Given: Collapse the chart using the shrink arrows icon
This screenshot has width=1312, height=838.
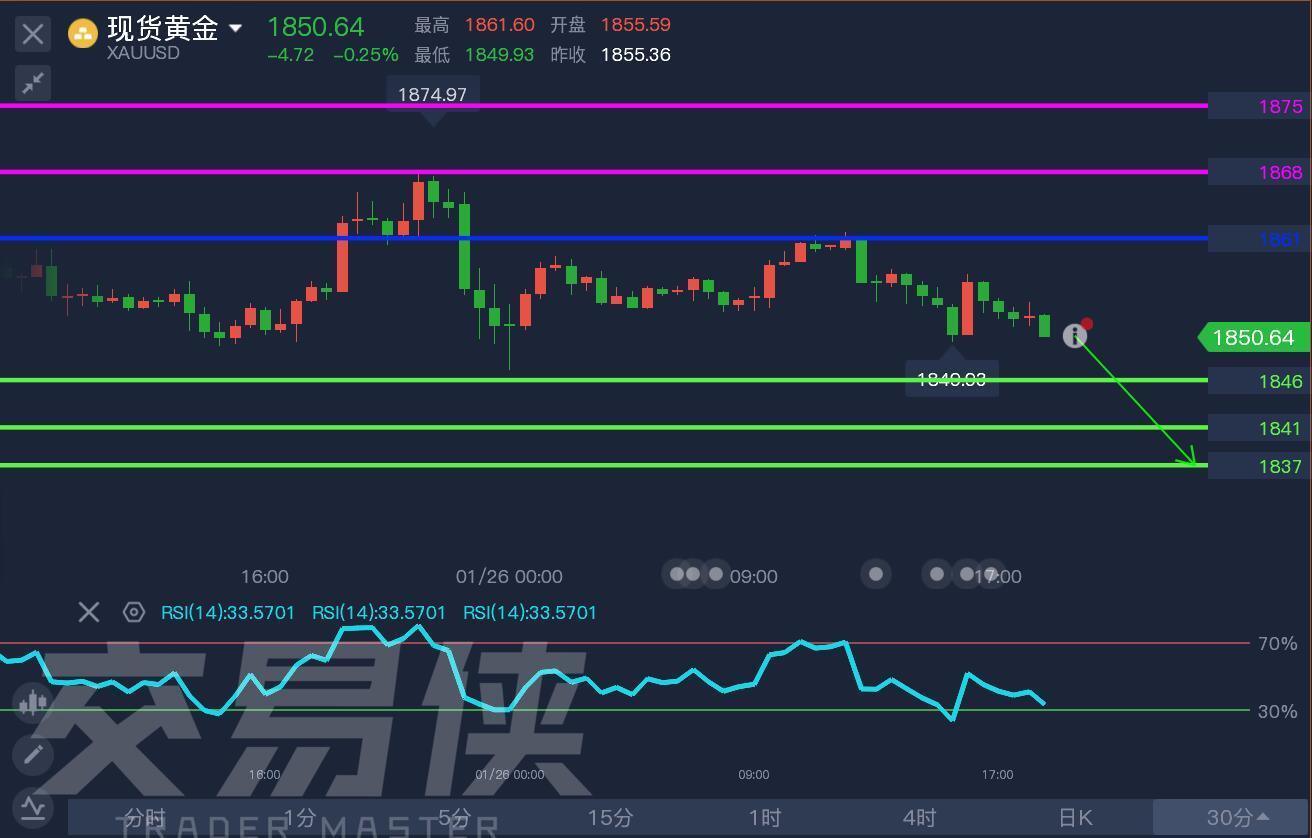Looking at the screenshot, I should point(33,83).
